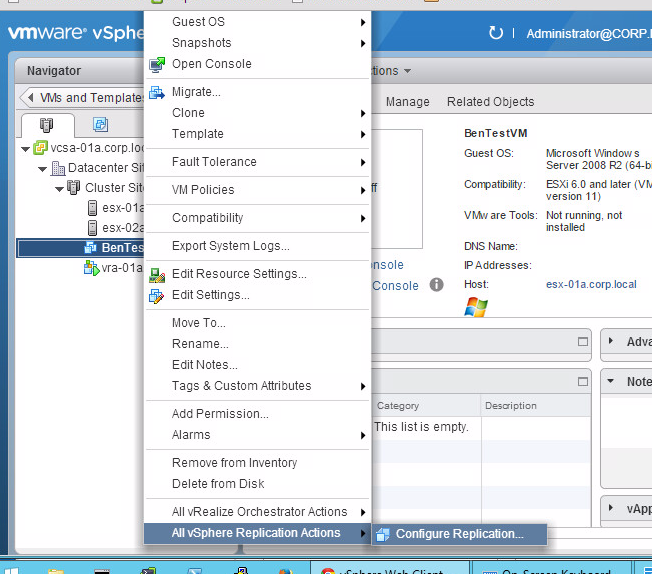Choose Delete from Disk
The width and height of the screenshot is (652, 574).
(x=257, y=484)
